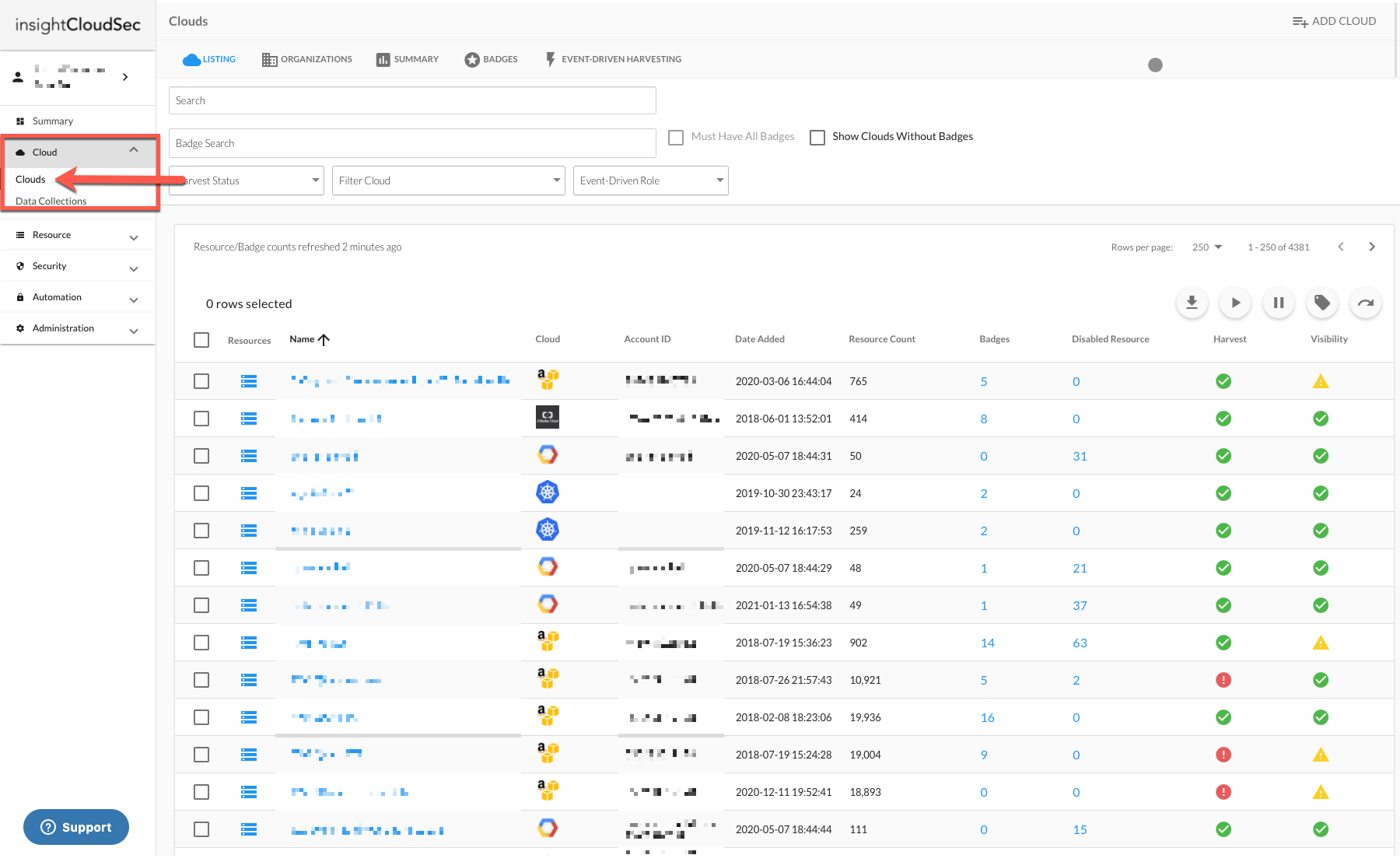Open the Clouds sidebar link
The height and width of the screenshot is (862, 1400).
click(30, 179)
